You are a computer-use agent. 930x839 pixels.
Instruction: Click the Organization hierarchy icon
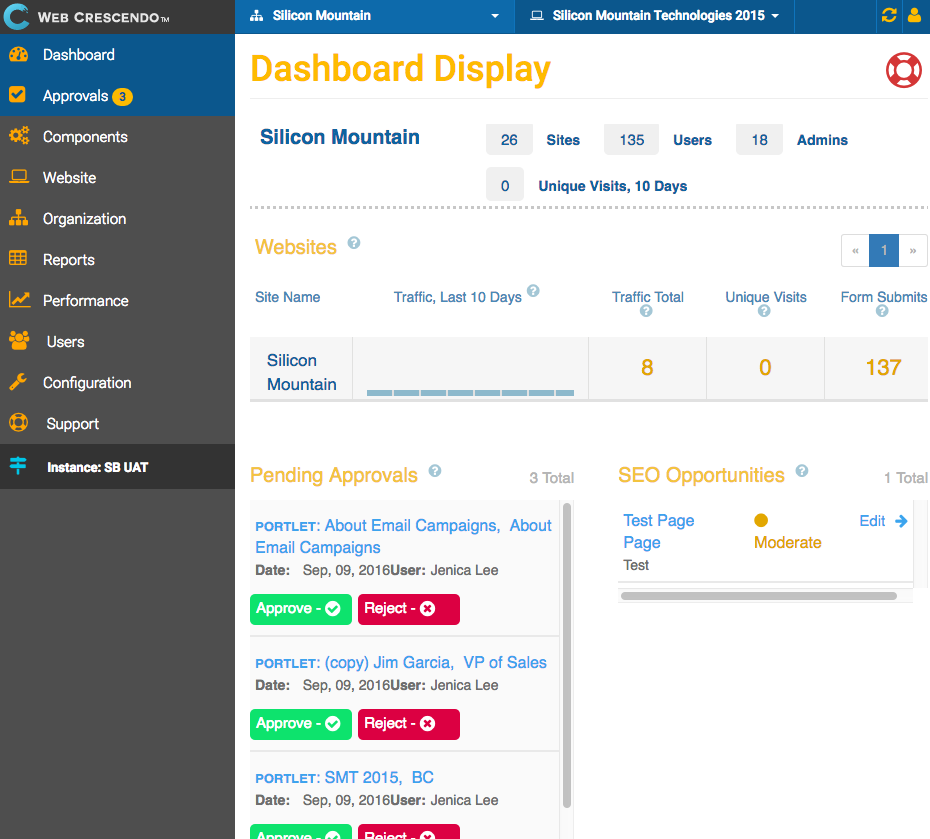(18, 218)
